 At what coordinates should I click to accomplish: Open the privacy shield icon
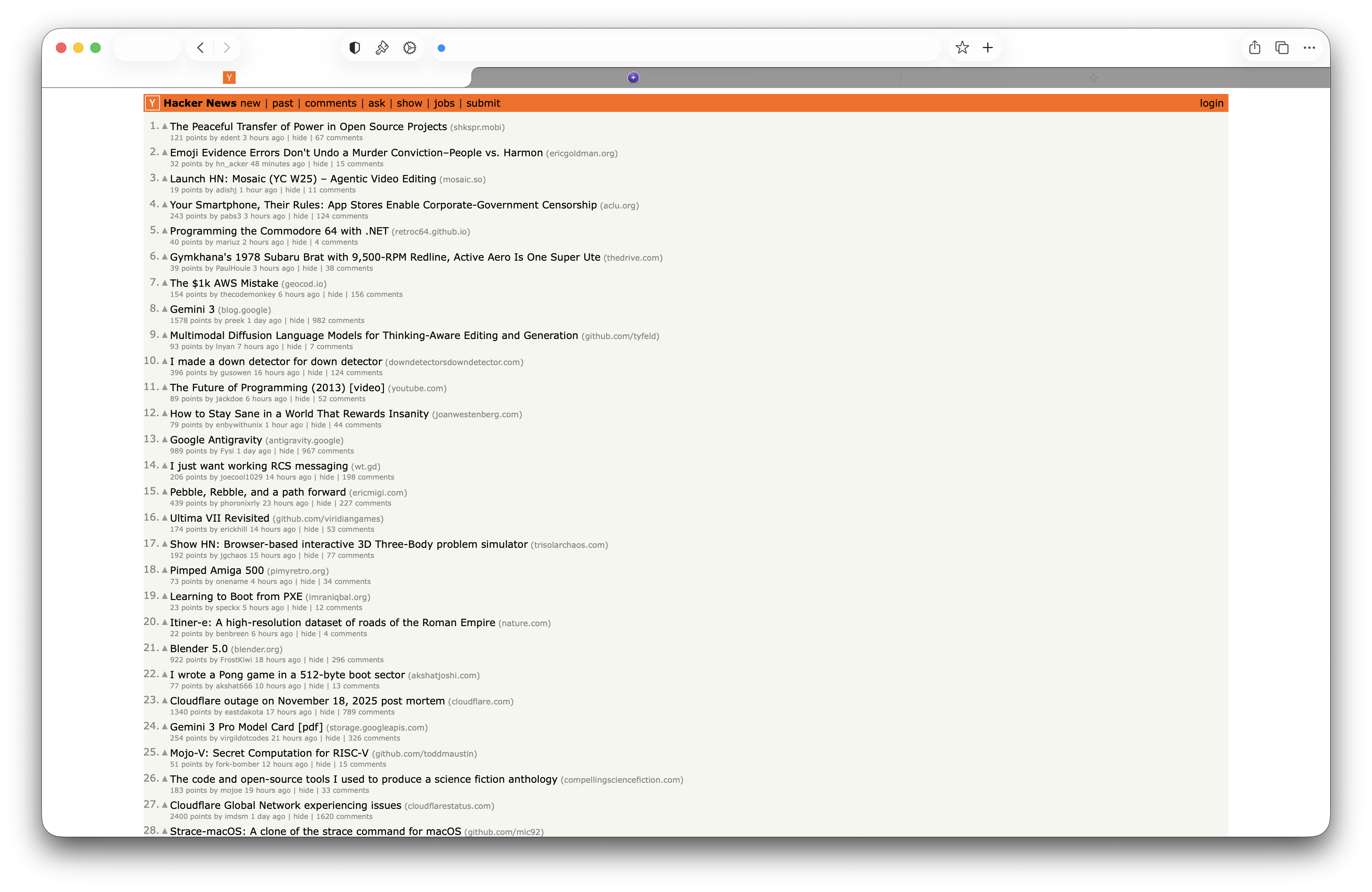click(355, 48)
